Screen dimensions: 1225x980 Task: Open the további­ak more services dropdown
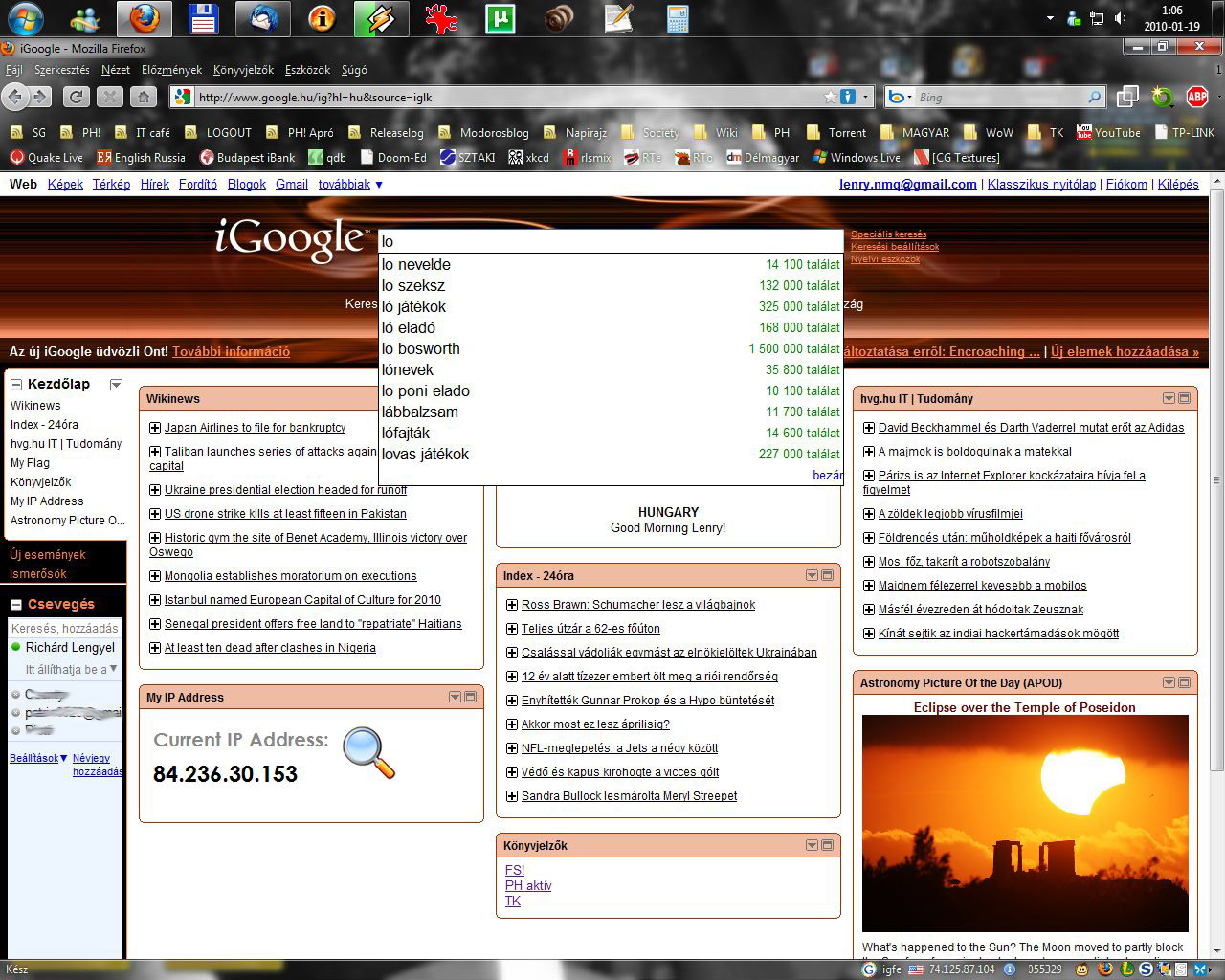(350, 184)
